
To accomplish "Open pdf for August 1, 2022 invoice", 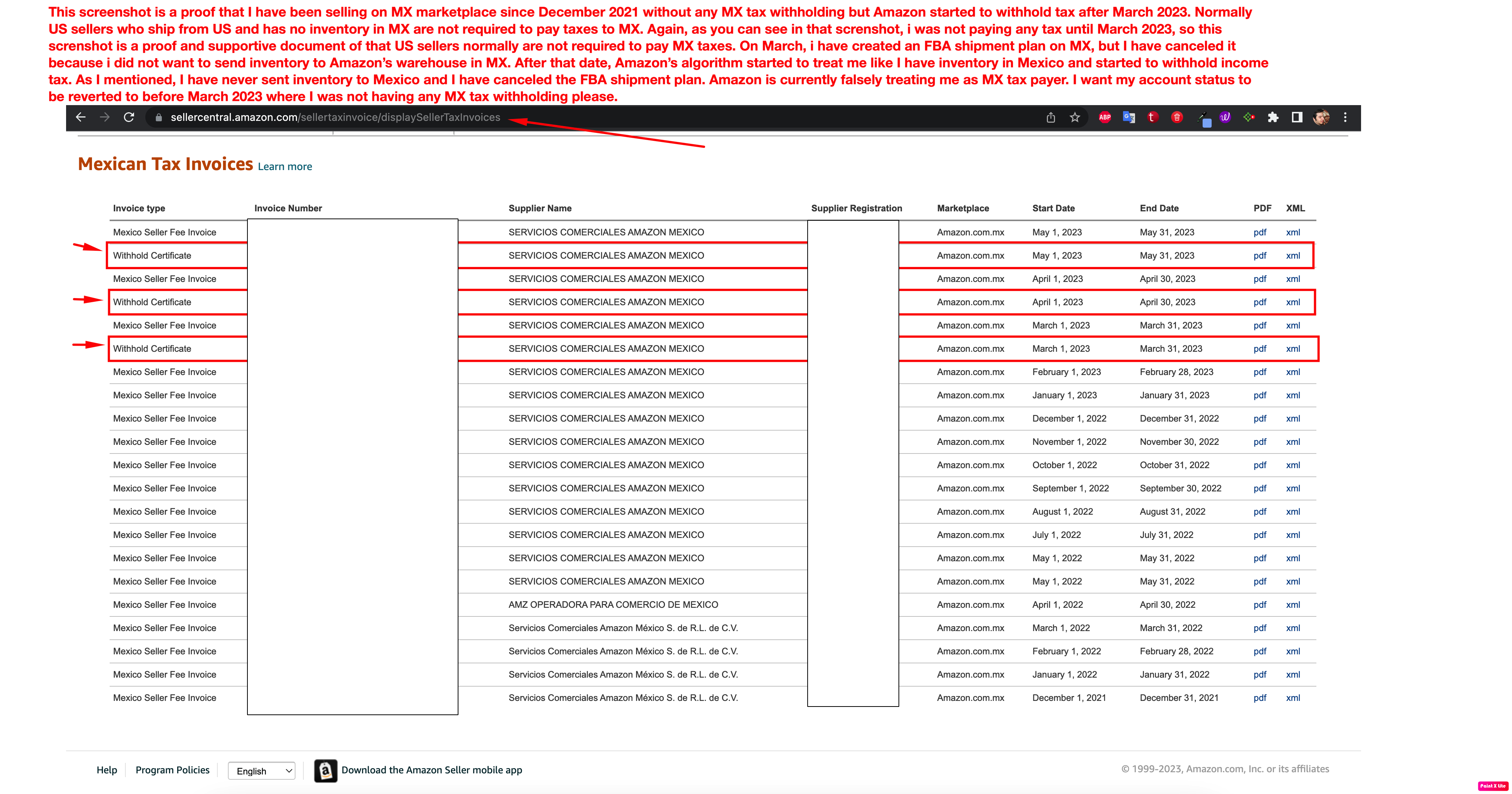I will tap(1260, 512).
